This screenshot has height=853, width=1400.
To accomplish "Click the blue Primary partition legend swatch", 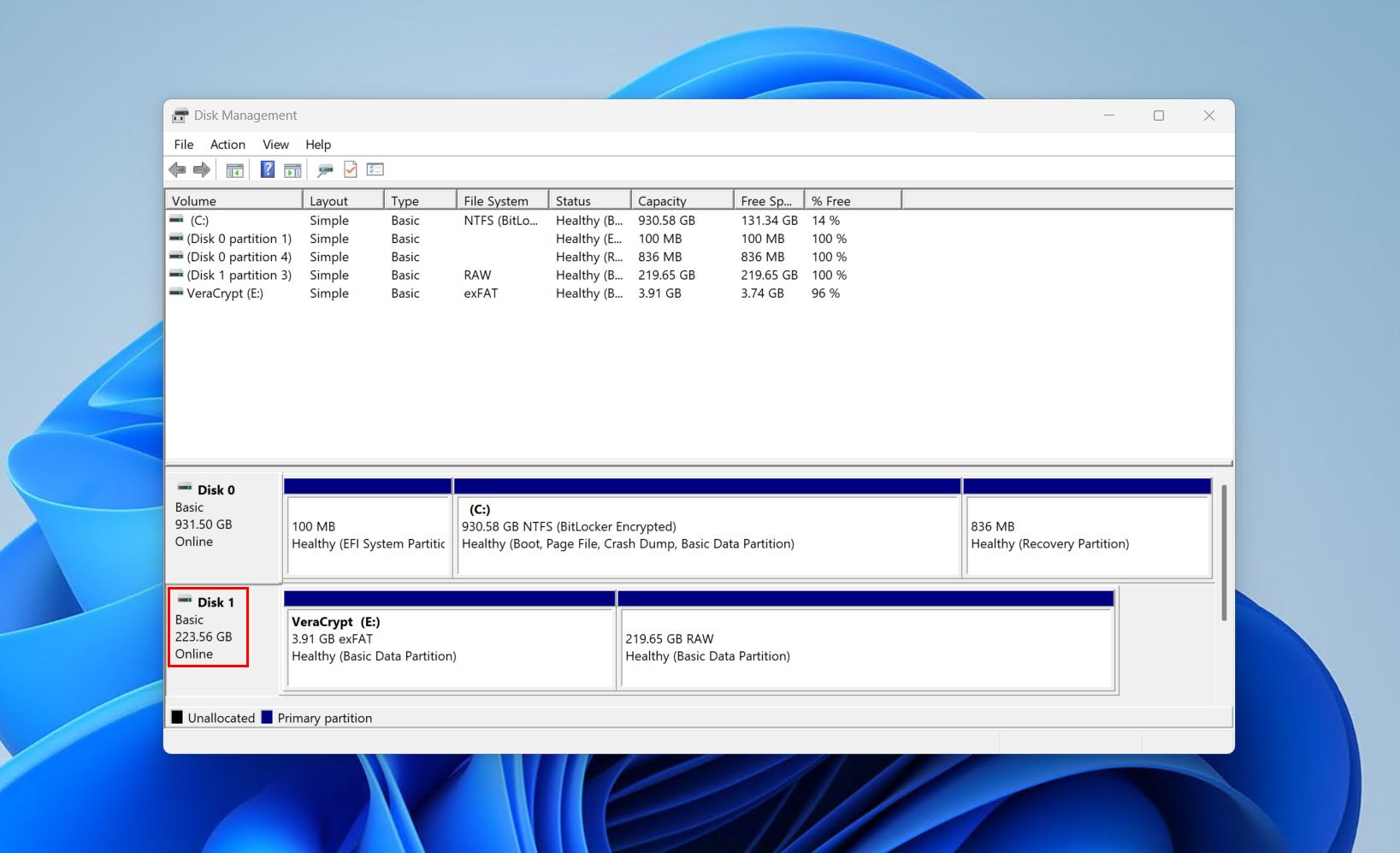I will pyautogui.click(x=267, y=717).
